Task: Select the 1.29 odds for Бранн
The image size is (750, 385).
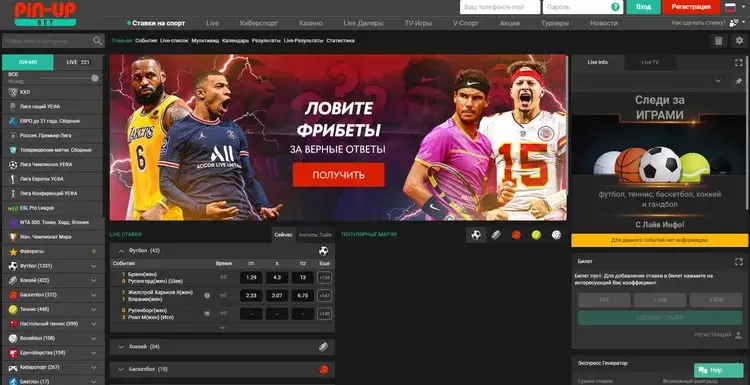Action: pos(251,278)
